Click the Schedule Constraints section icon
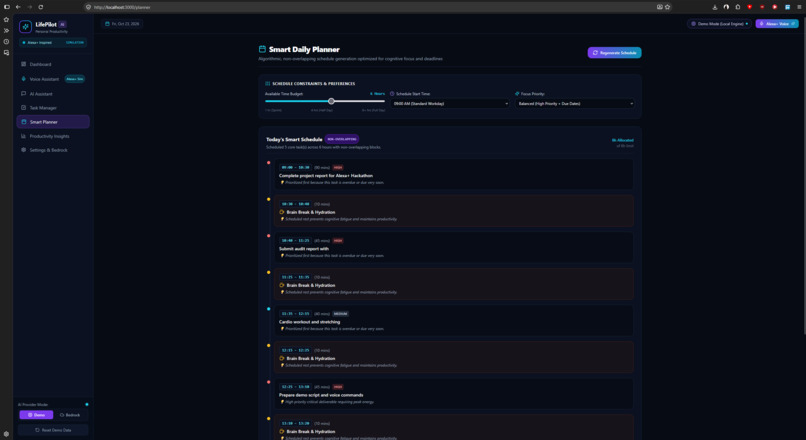This screenshot has height=440, width=806. [267, 83]
